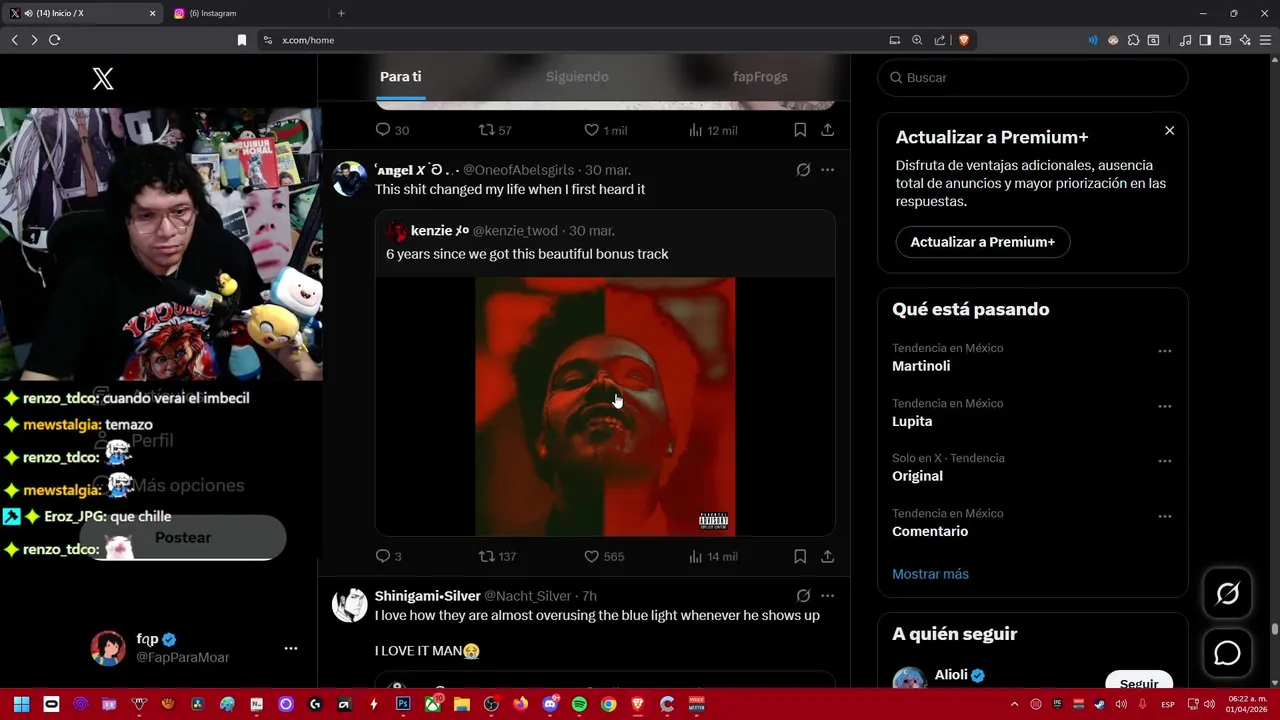This screenshot has width=1280, height=720.
Task: Open the Brave Leo AI sparkle icon
Action: tap(1245, 40)
